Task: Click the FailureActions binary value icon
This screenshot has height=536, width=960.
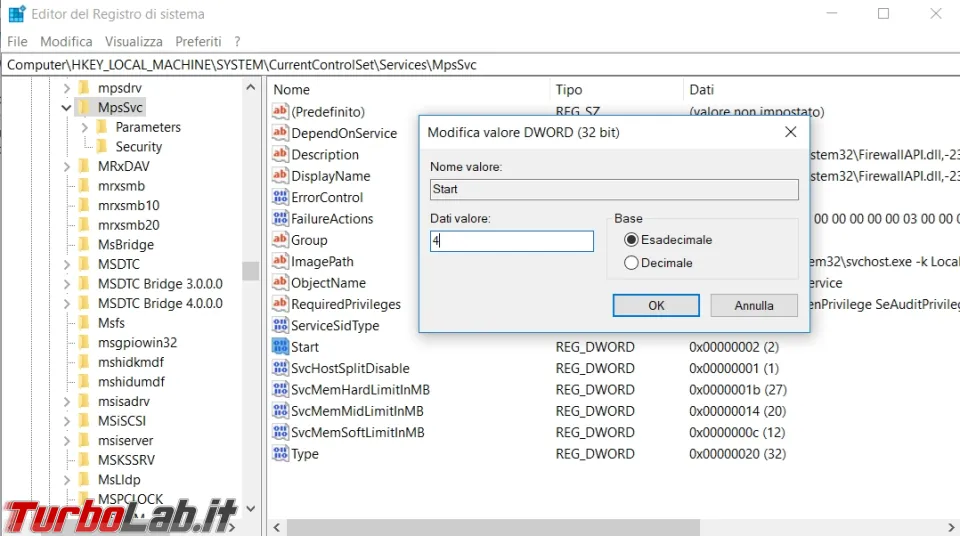Action: 281,219
